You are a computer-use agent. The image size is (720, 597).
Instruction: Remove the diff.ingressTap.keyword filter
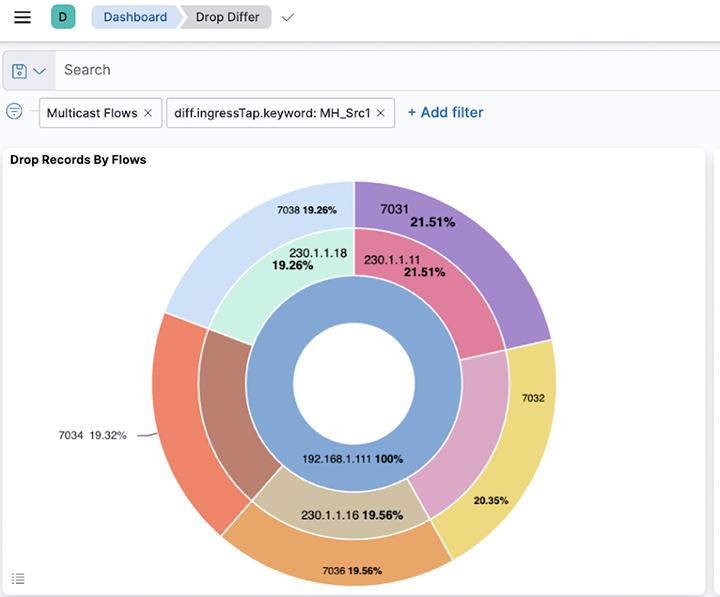[x=382, y=113]
